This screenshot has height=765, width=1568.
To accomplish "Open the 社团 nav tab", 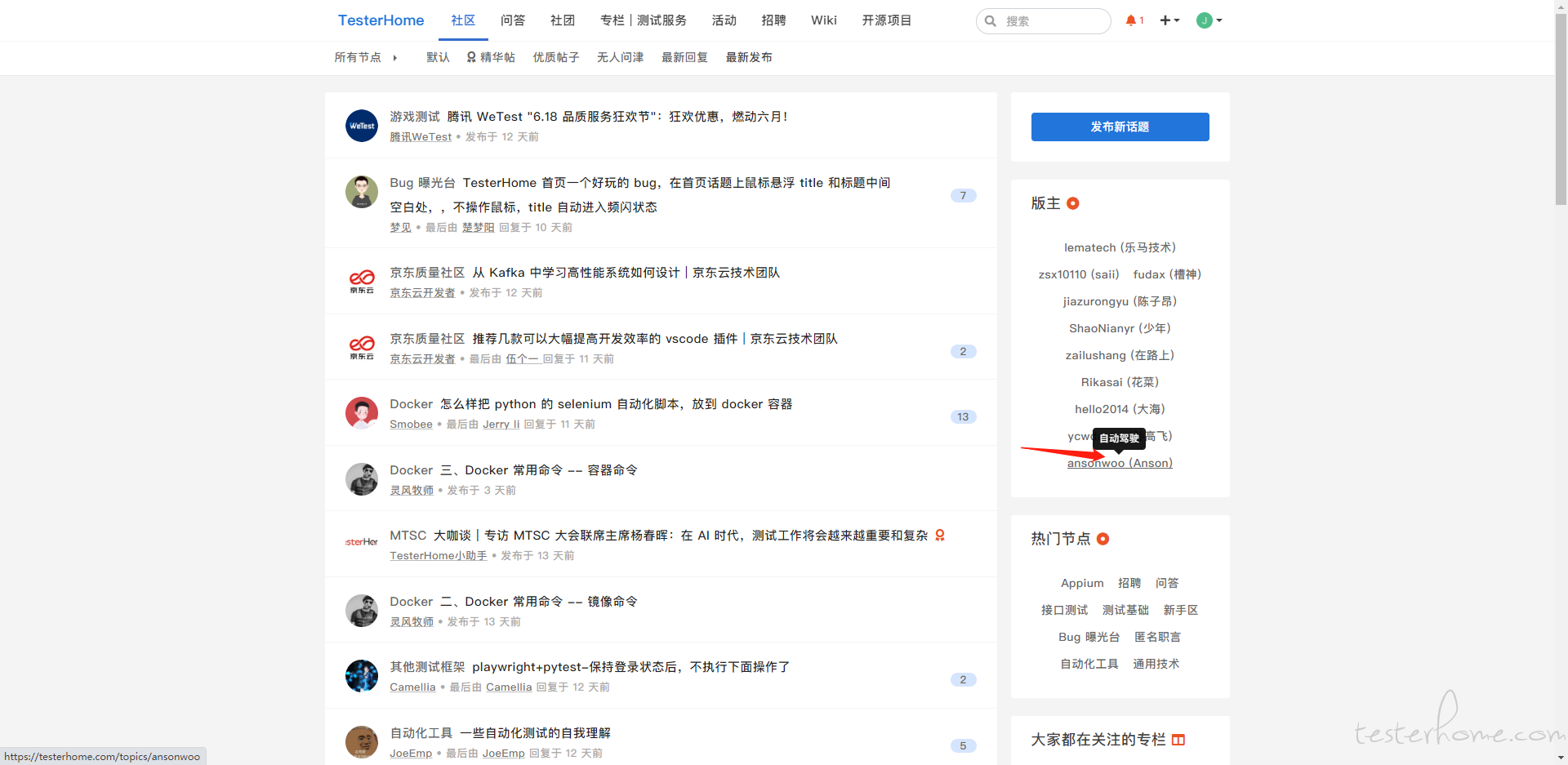I will pyautogui.click(x=563, y=20).
